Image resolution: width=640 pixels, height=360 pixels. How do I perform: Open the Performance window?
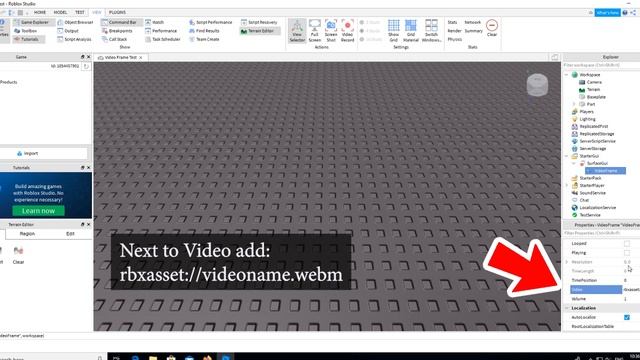(x=161, y=31)
